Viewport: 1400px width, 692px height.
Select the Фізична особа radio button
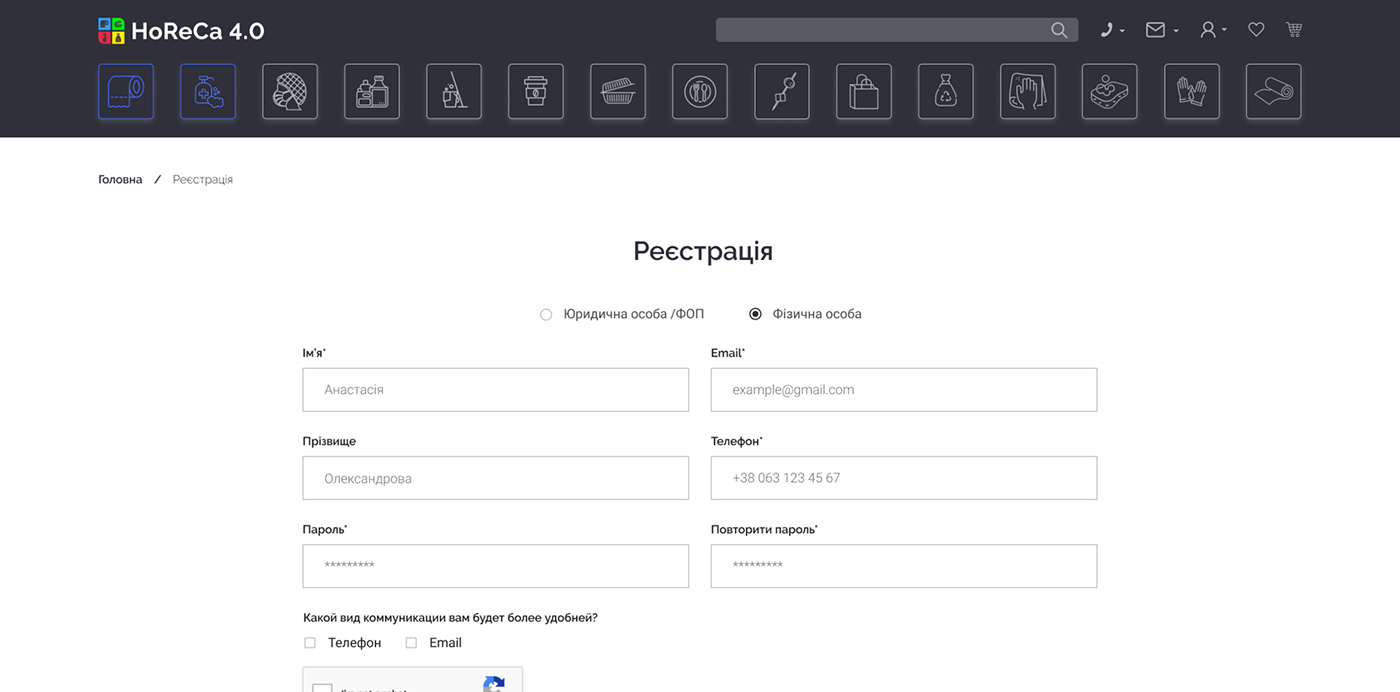755,314
